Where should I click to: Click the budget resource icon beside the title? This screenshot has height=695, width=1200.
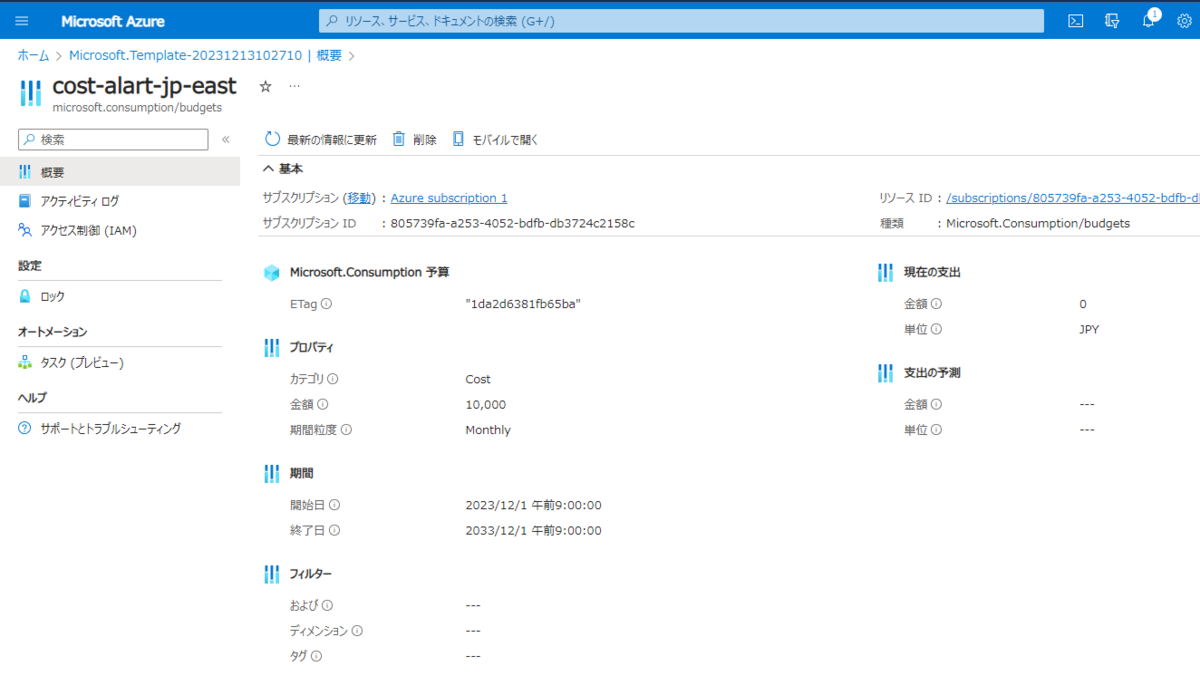[x=31, y=93]
